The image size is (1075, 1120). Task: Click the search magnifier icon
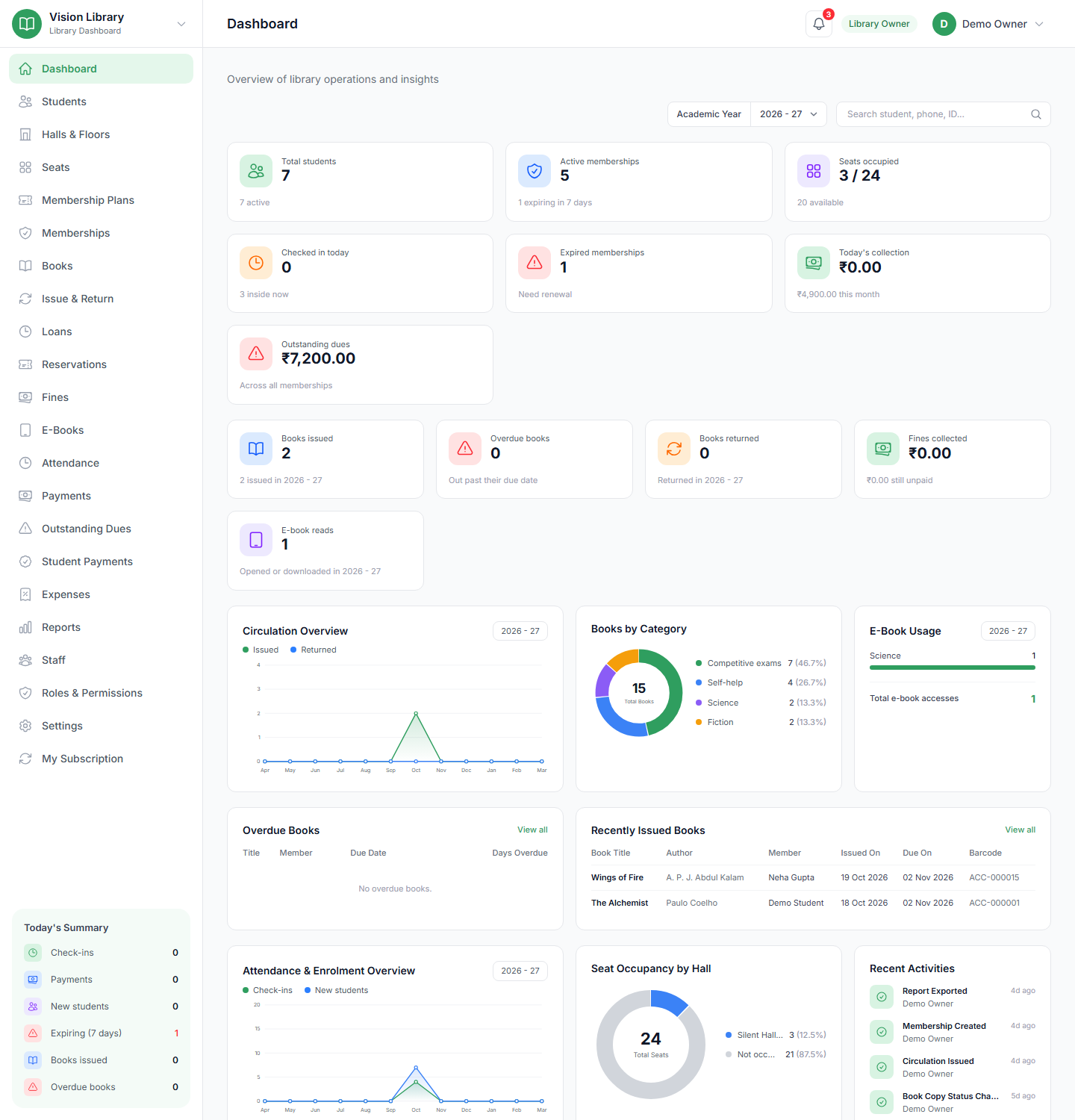click(x=1036, y=114)
